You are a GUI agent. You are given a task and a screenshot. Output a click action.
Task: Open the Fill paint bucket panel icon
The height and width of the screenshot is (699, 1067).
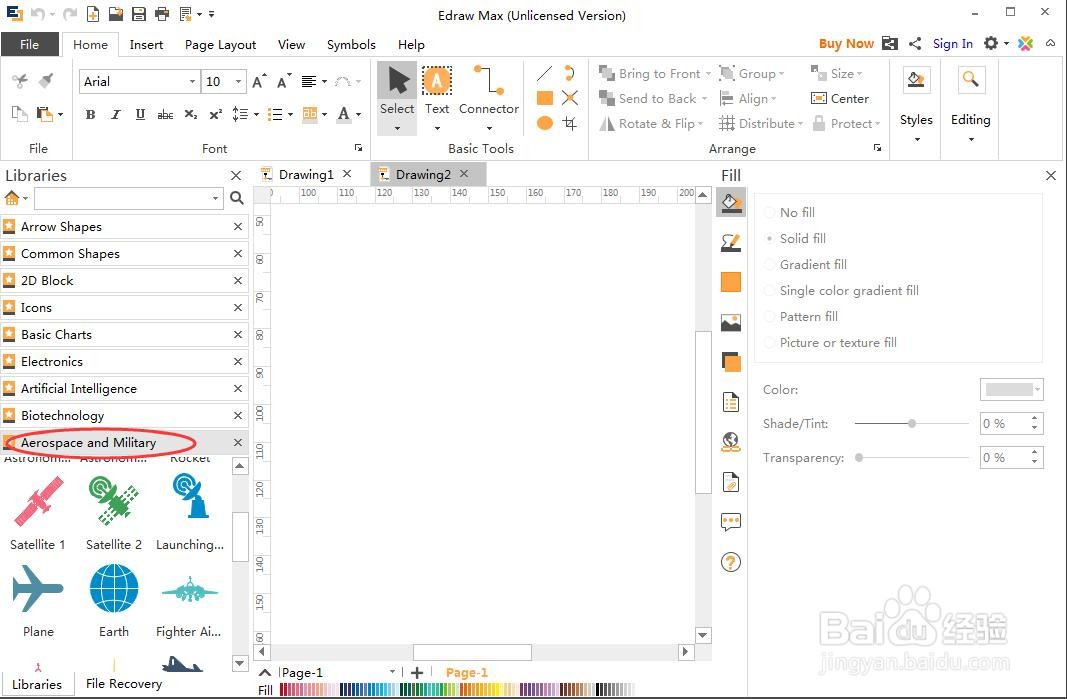pyautogui.click(x=731, y=203)
